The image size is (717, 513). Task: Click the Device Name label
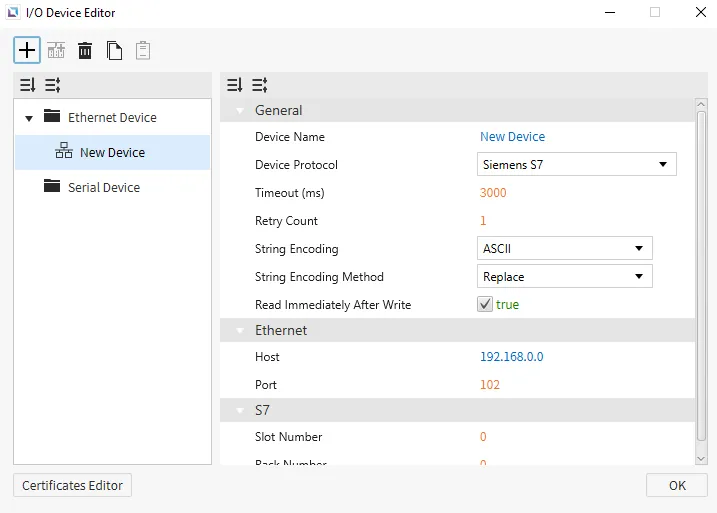(x=290, y=137)
